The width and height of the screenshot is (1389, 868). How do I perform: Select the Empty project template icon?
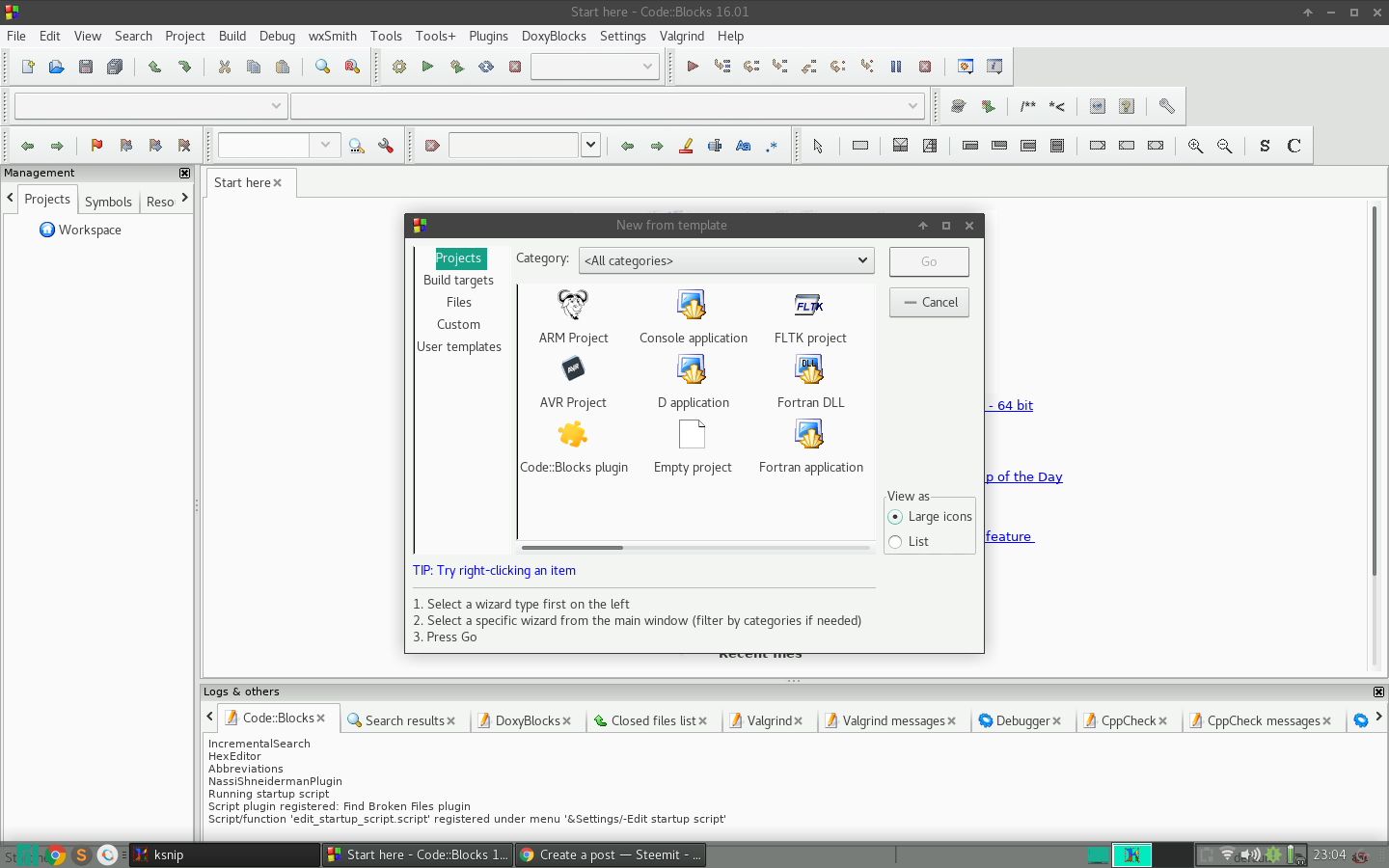(692, 434)
